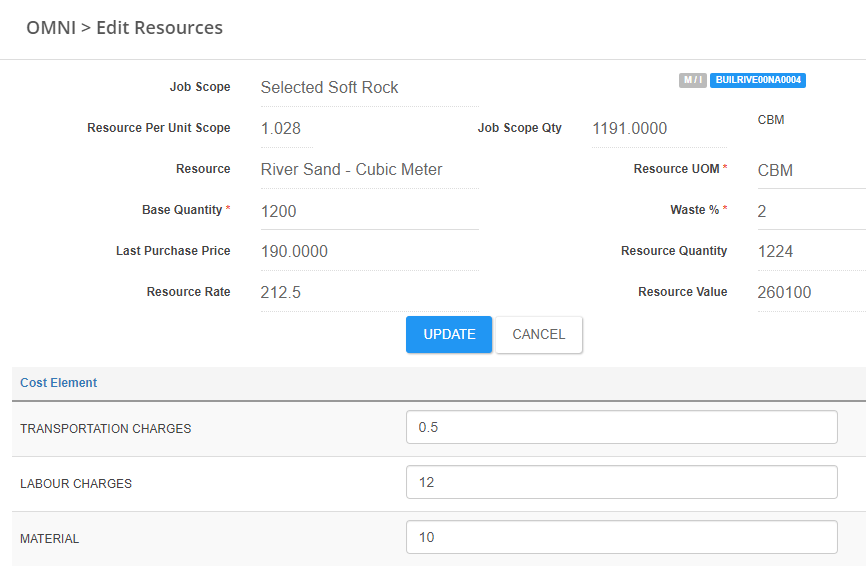Select the Labour Charges input box
Image resolution: width=866 pixels, height=566 pixels.
(x=621, y=482)
